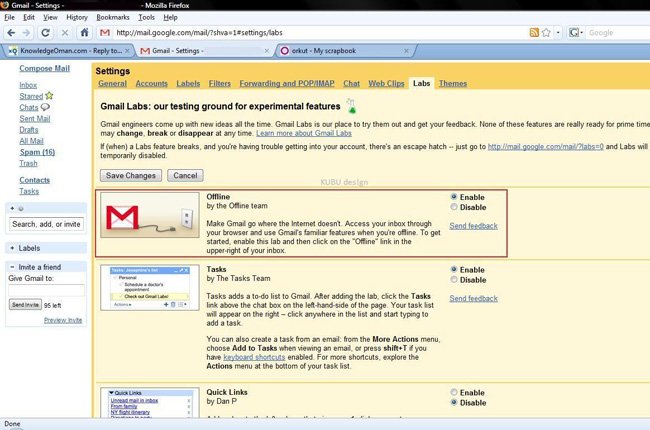The image size is (650, 430).
Task: Click Send feedback for the Tasks lab
Action: click(473, 299)
